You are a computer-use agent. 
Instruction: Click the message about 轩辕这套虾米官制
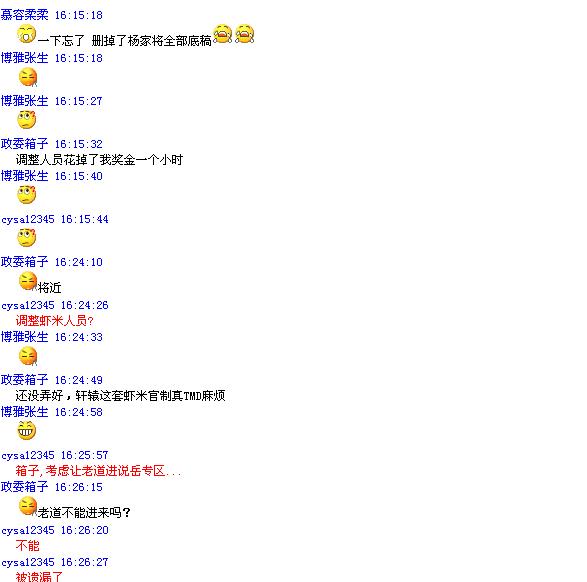tap(121, 396)
